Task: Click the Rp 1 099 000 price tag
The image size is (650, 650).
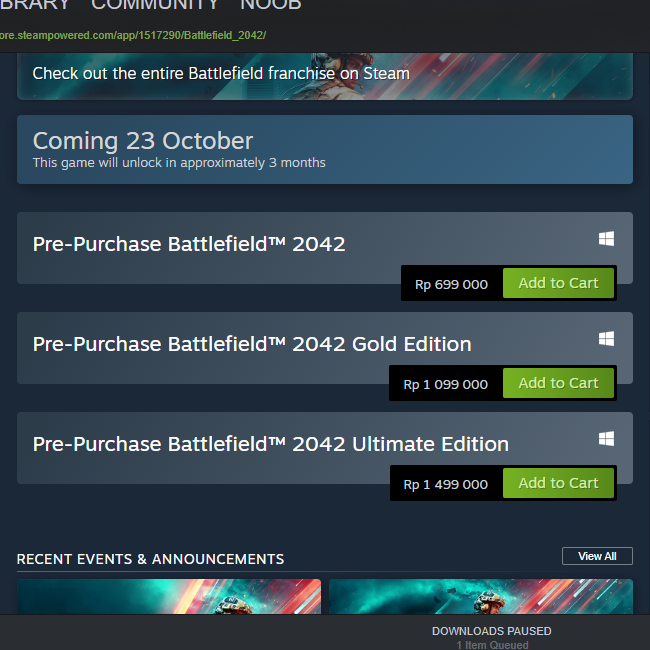Action: [446, 384]
